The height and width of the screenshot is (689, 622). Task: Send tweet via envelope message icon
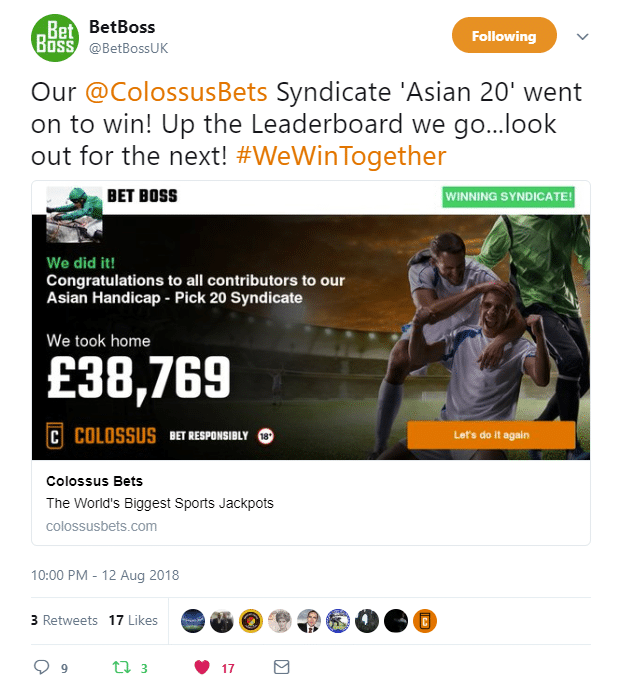tap(281, 667)
